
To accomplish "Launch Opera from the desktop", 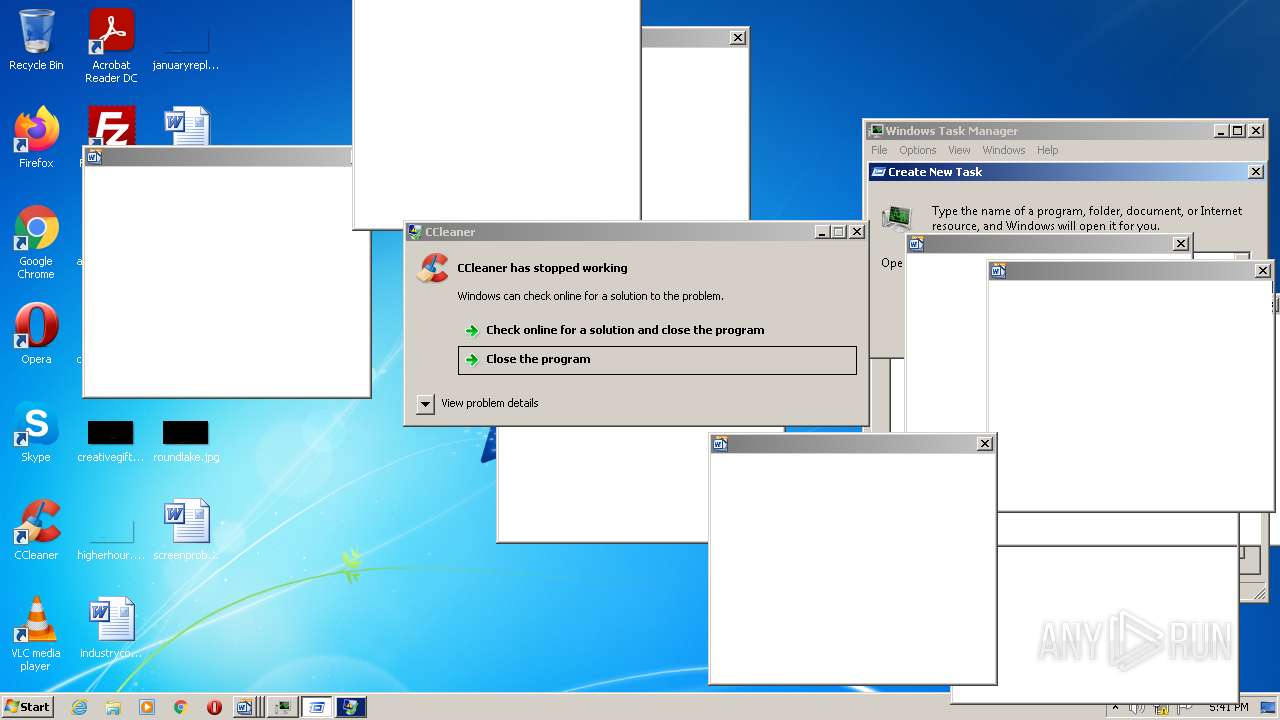I will coord(36,334).
